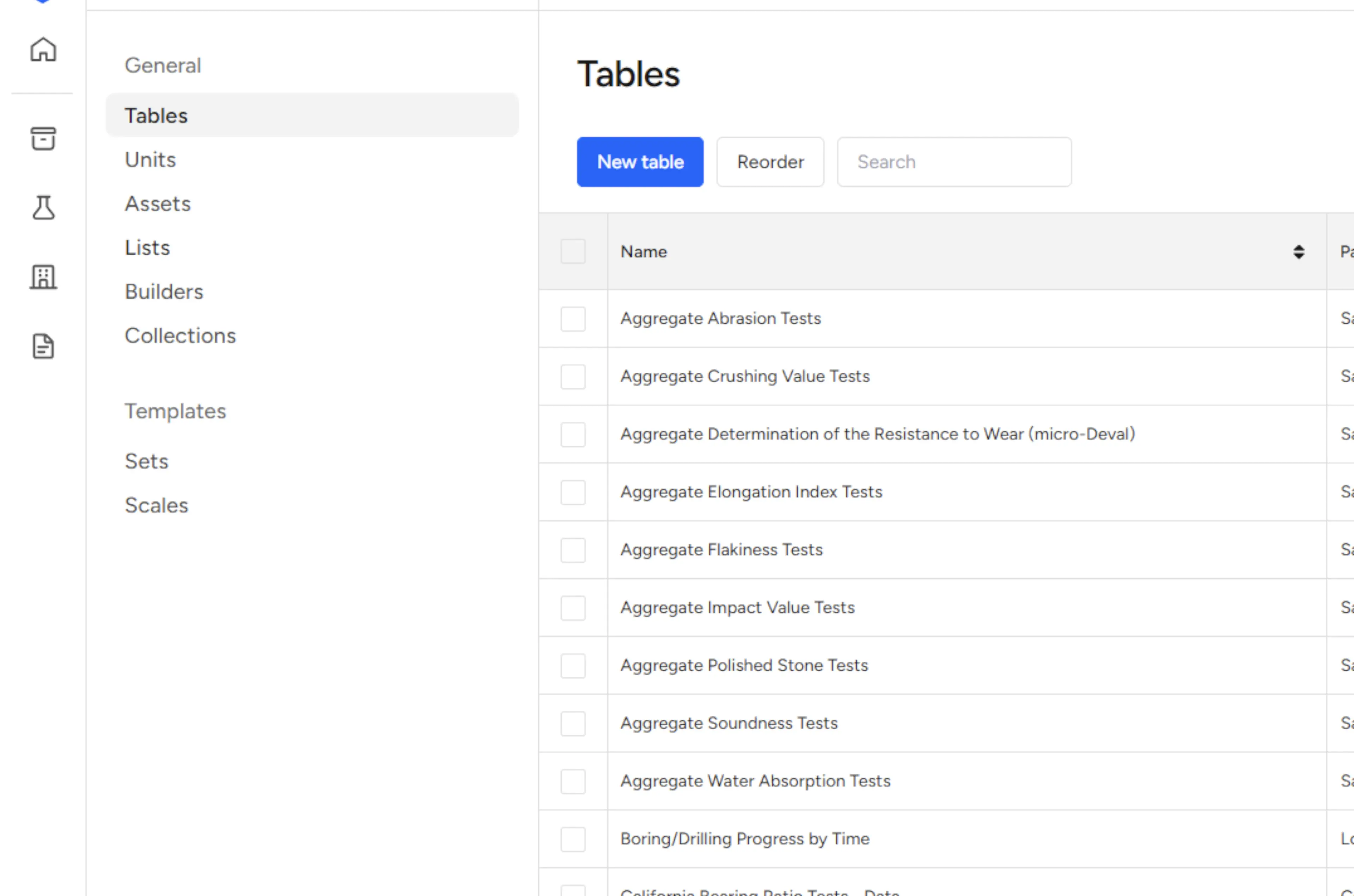Viewport: 1354px width, 896px height.
Task: Switch to the Collections section
Action: [x=180, y=336]
